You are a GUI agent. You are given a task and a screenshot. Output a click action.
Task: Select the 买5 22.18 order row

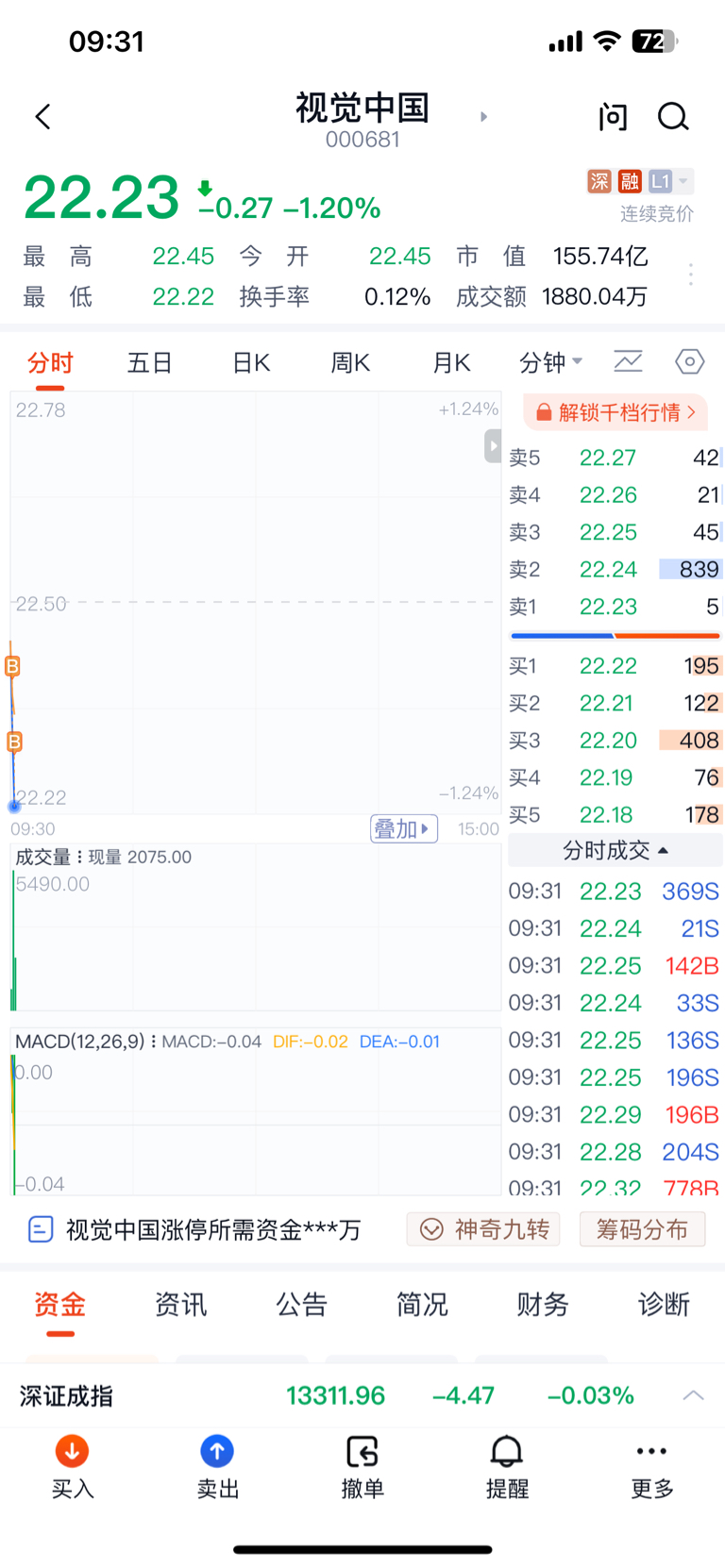tap(615, 814)
